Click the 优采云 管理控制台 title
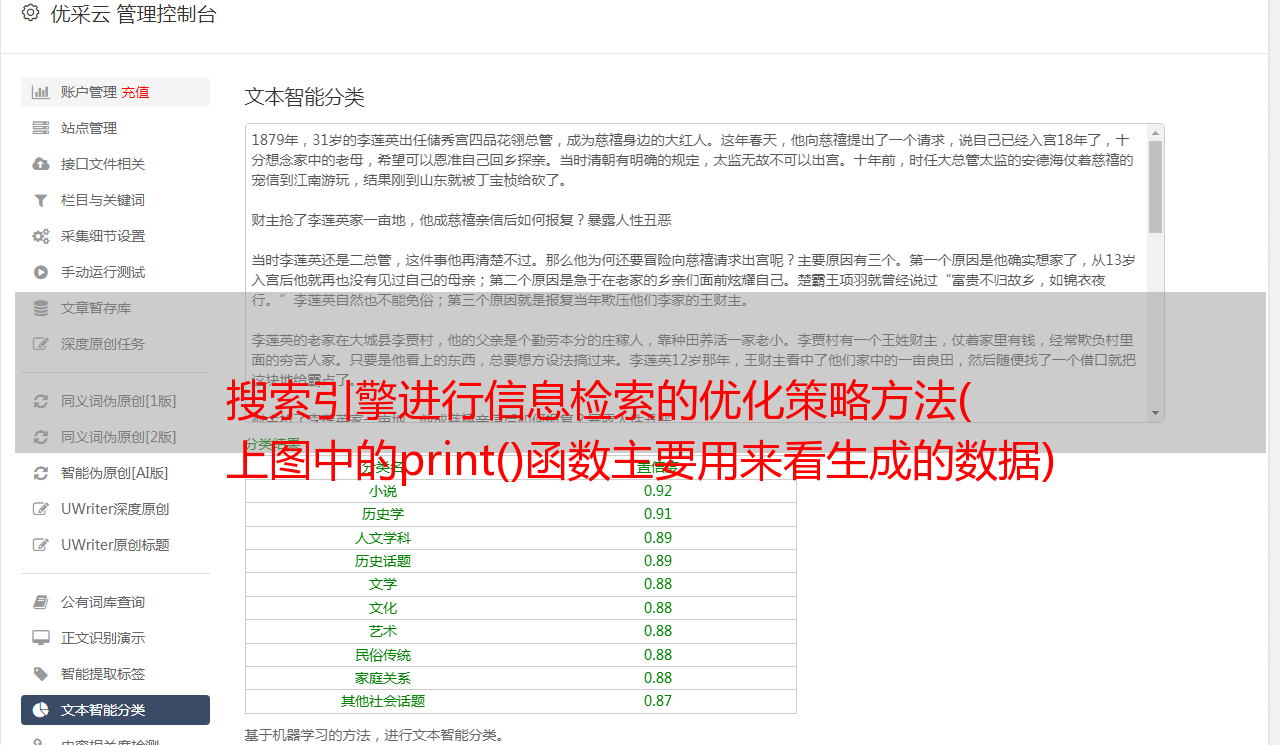Image resolution: width=1280 pixels, height=745 pixels. click(x=133, y=14)
